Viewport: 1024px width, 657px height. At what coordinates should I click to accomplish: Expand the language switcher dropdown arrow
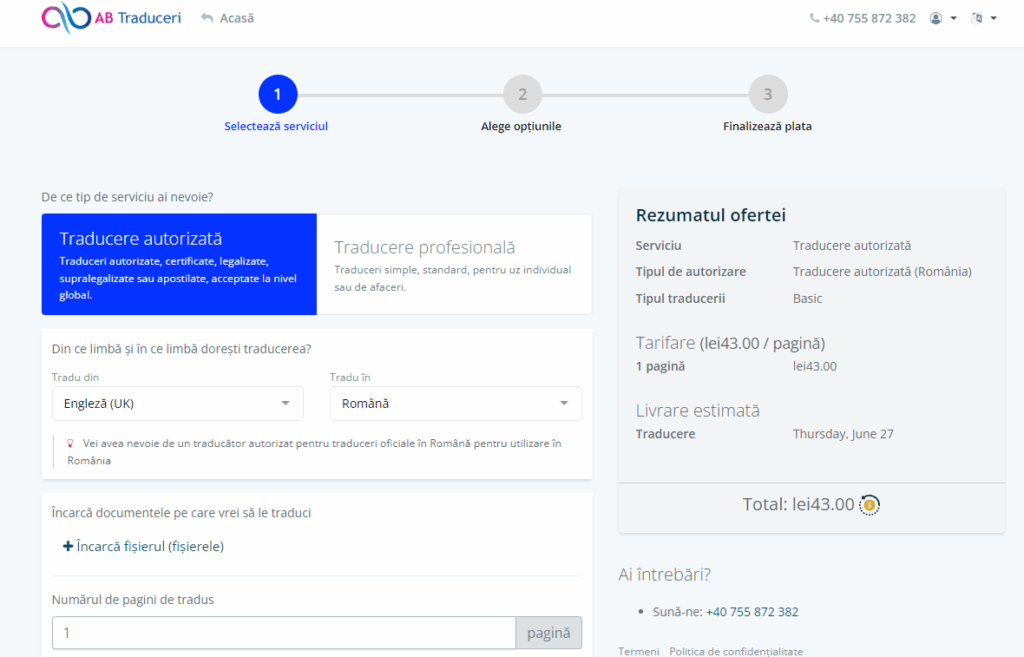tap(993, 17)
